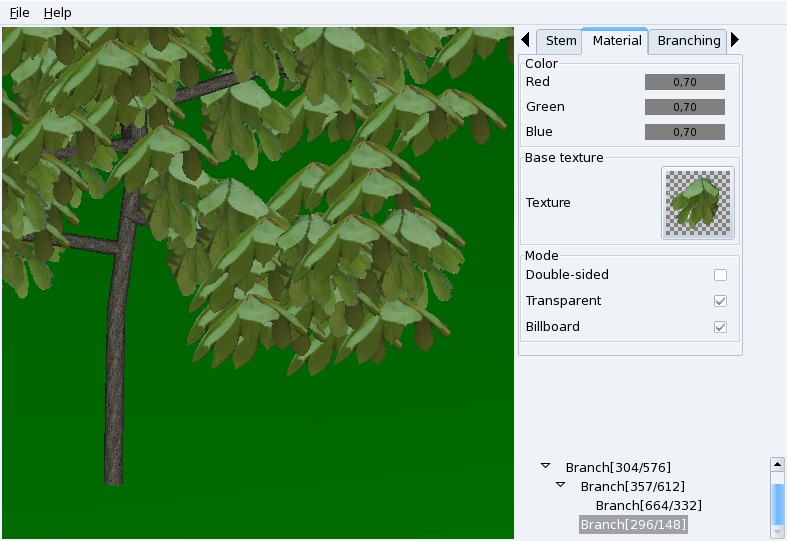Click the Red color value slider
The width and height of the screenshot is (787, 541).
685,82
